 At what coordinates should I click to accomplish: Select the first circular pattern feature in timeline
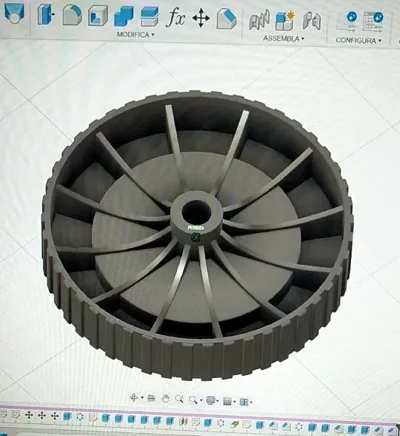(x=80, y=417)
